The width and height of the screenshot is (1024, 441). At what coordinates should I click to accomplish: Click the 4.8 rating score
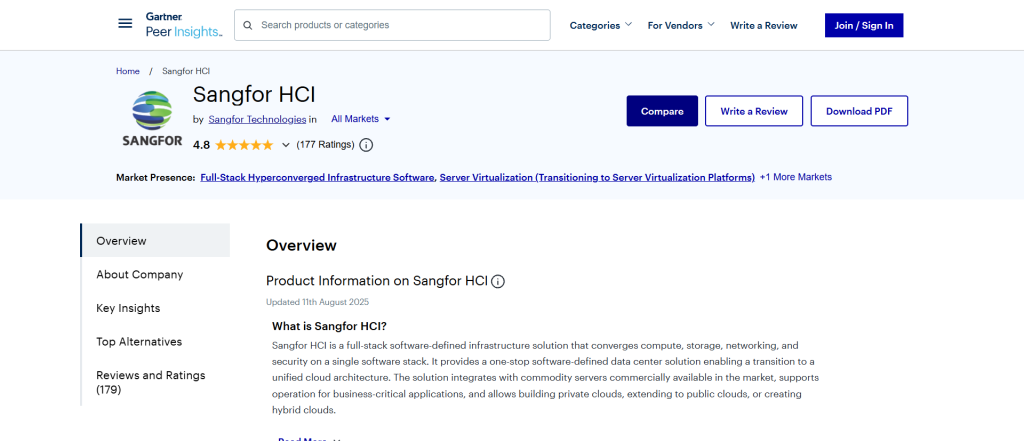coord(201,145)
